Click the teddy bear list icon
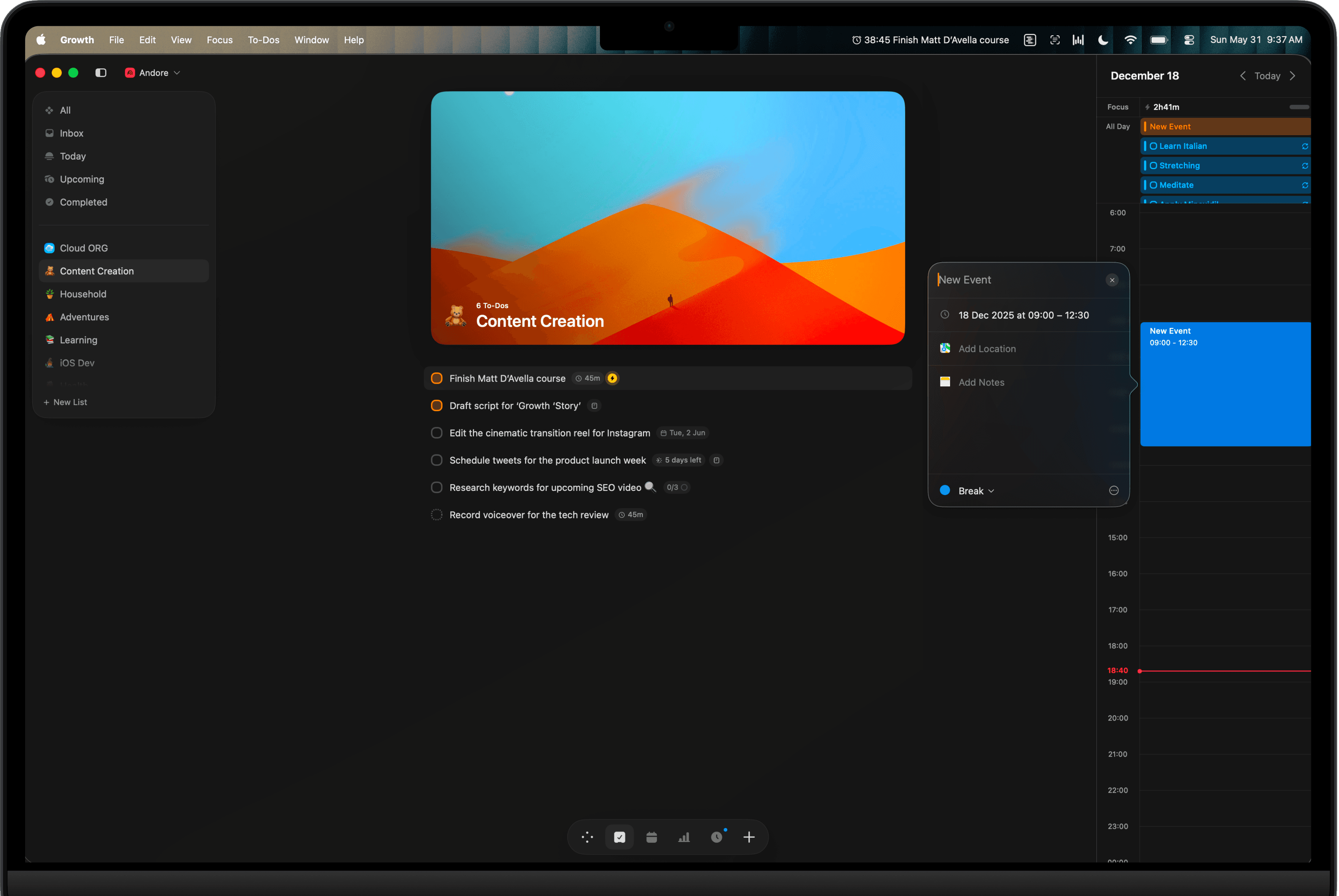The width and height of the screenshot is (1339, 896). pos(456,315)
